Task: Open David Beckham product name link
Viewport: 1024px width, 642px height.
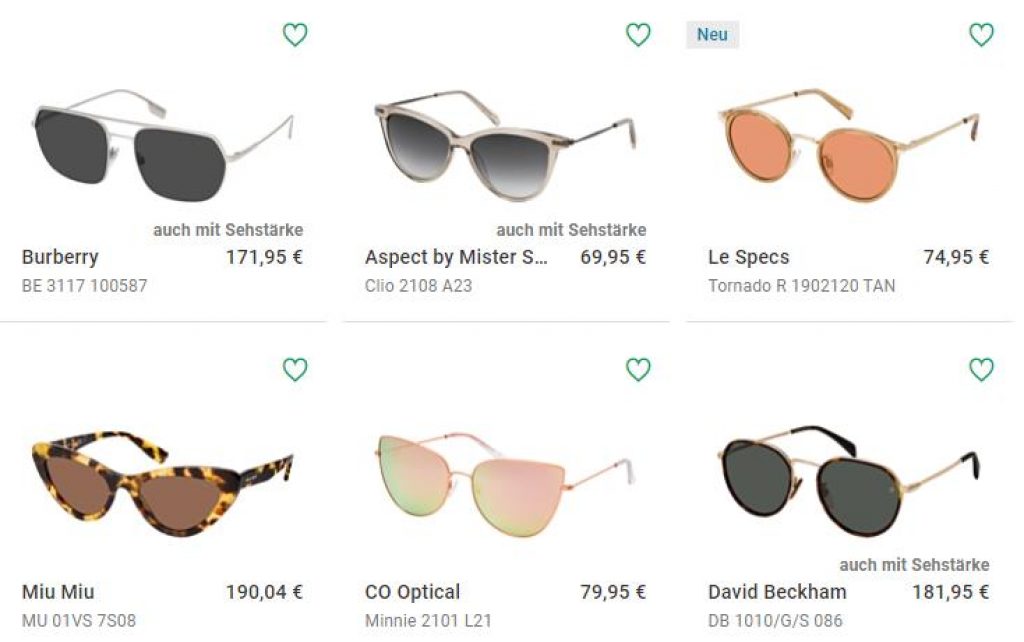Action: click(777, 592)
